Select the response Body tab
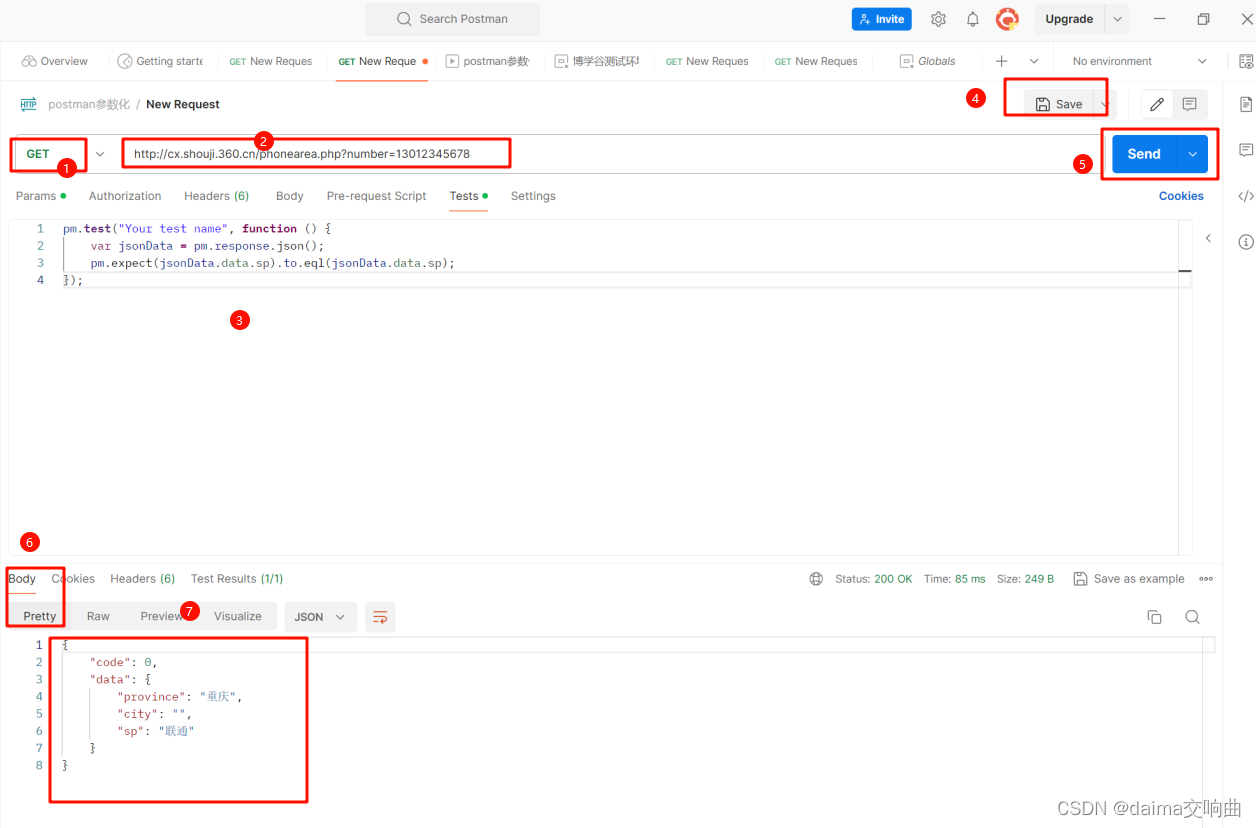 [22, 579]
